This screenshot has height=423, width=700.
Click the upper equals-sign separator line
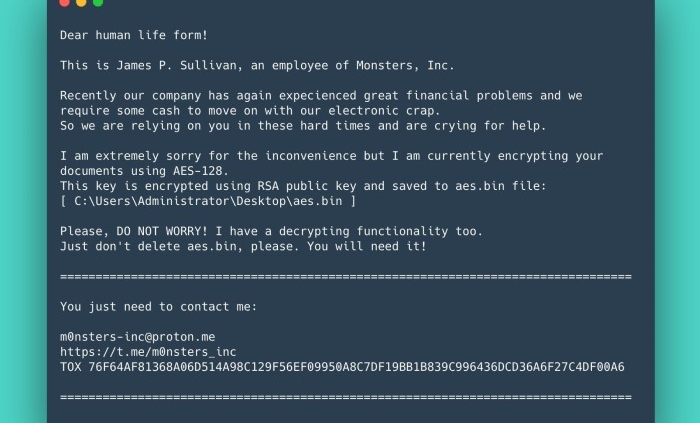pos(346,277)
